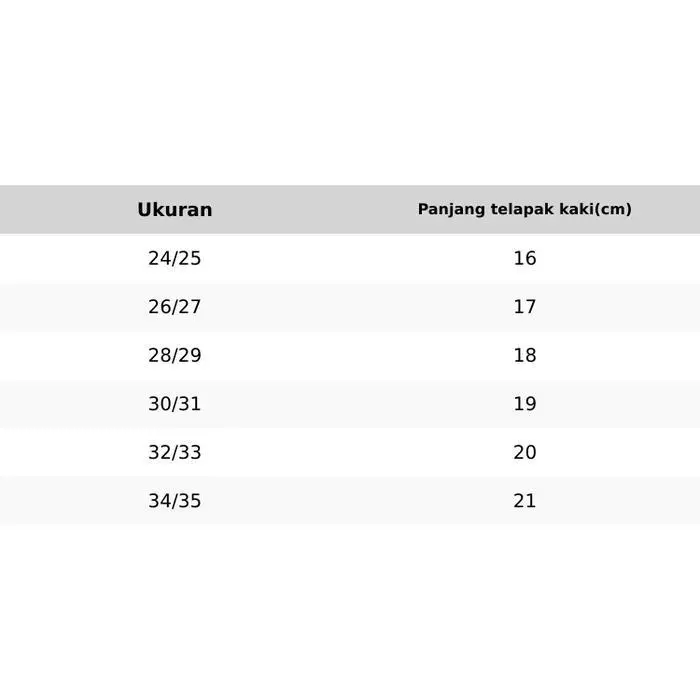Image resolution: width=700 pixels, height=700 pixels.
Task: Select the 32/33 size cell
Action: [175, 452]
